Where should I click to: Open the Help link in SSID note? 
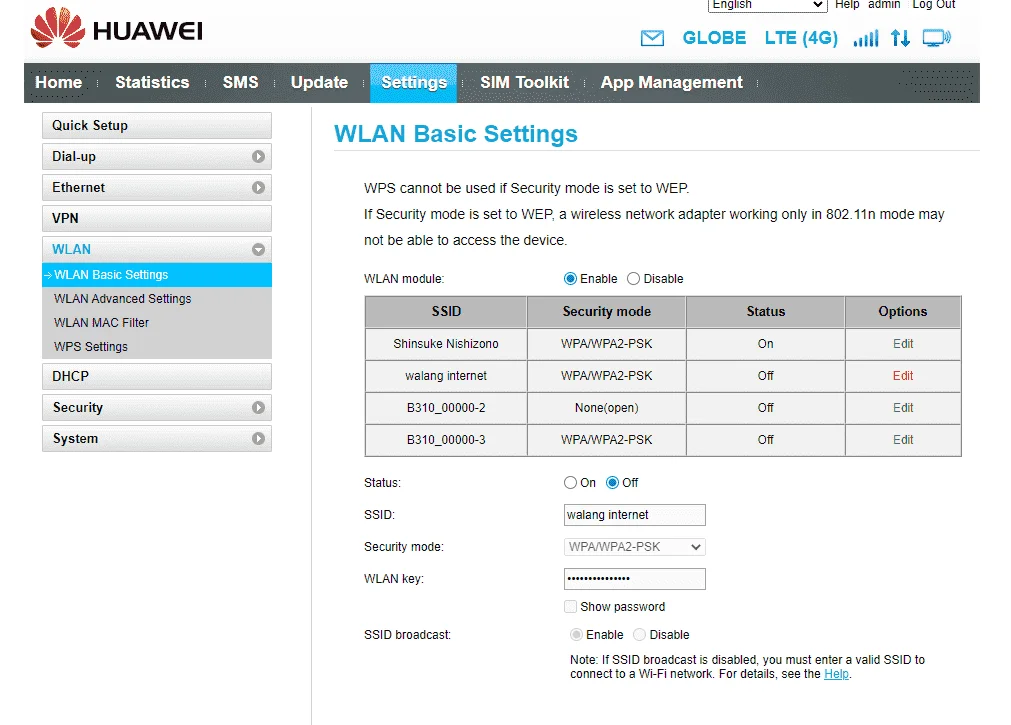coord(836,674)
